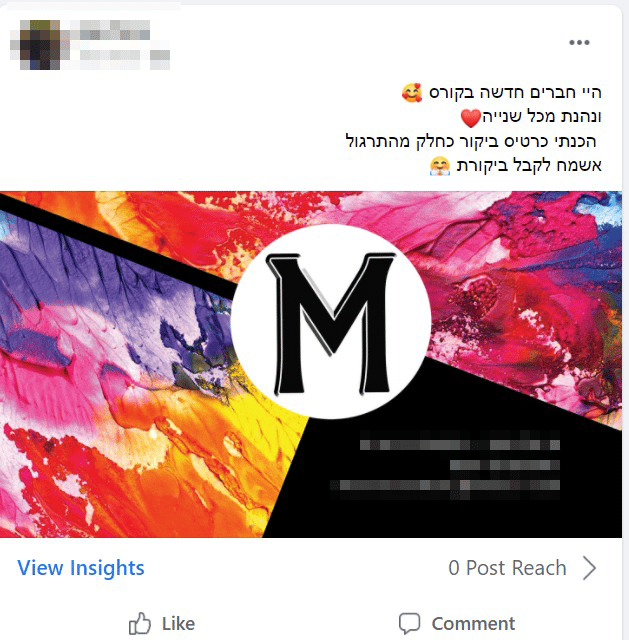Click the blurred contact details on the card
Screen dimensions: 629x640
tap(445, 465)
